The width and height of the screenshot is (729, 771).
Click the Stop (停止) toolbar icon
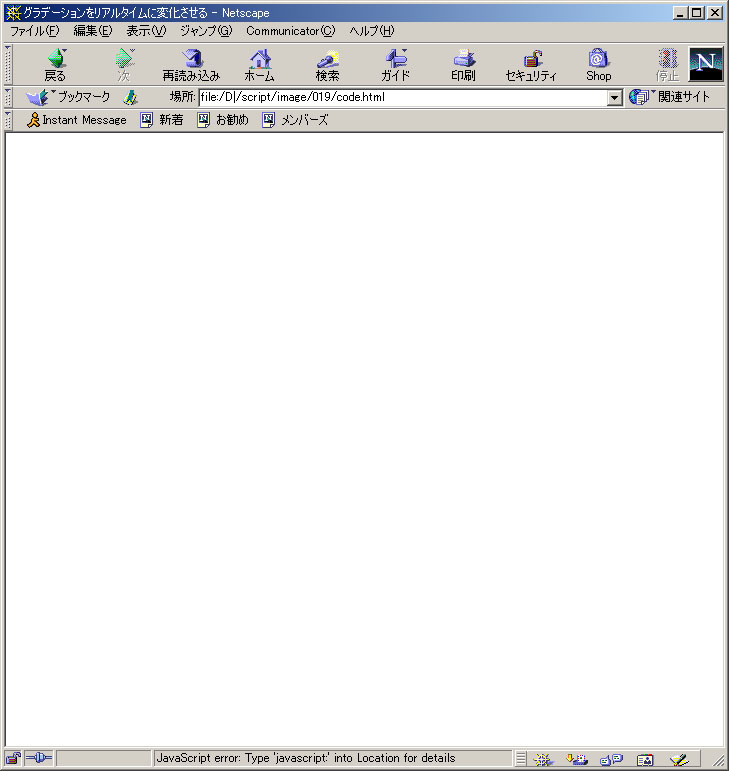(667, 64)
